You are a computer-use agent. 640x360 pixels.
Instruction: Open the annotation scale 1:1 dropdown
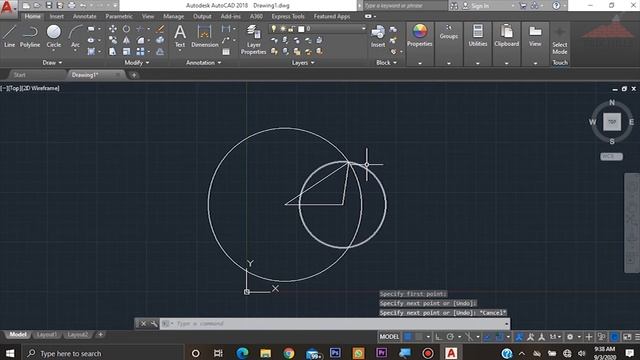click(555, 337)
